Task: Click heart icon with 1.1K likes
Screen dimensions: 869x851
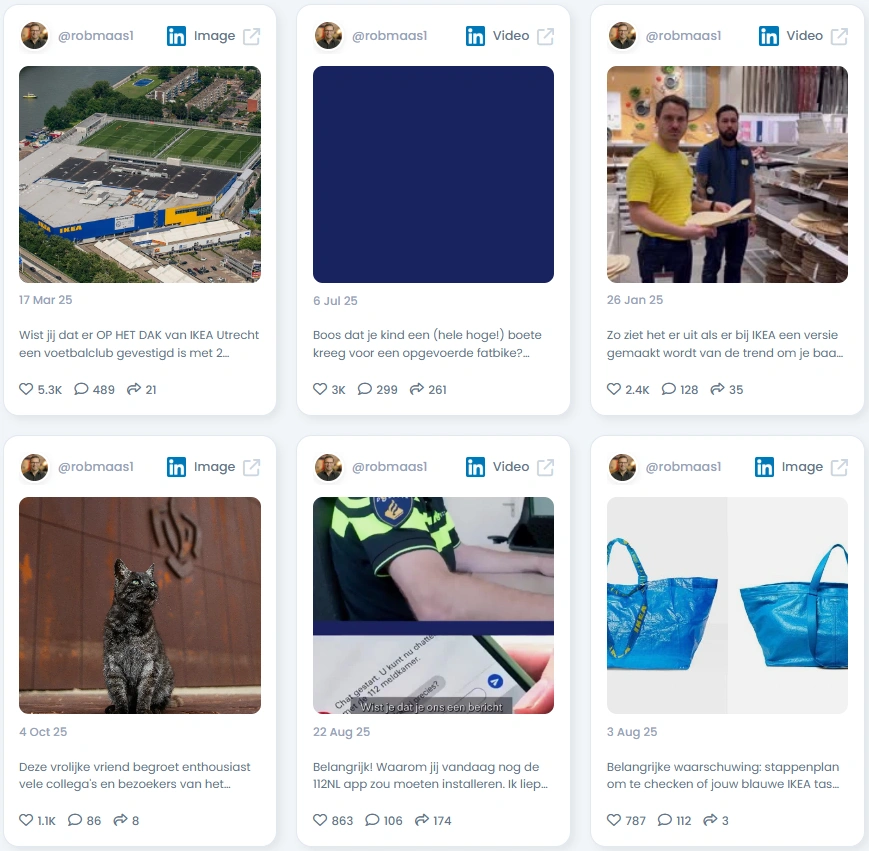Action: tap(26, 820)
